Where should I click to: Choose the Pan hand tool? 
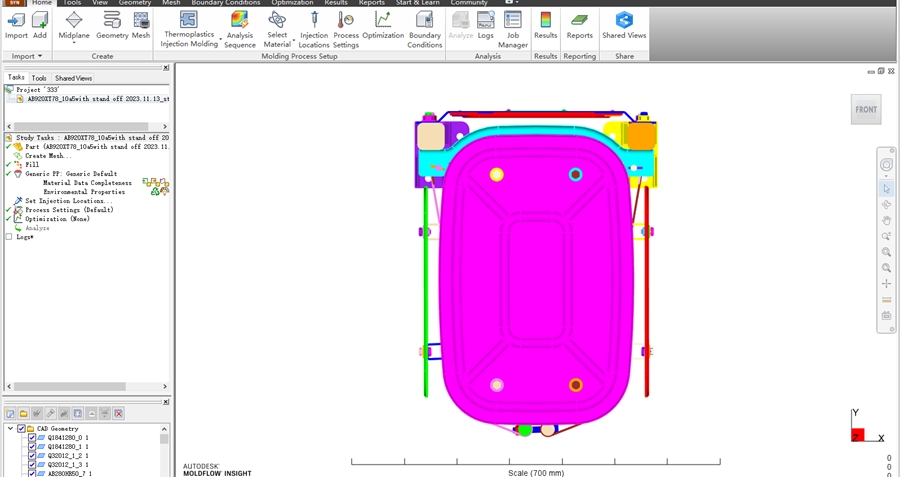[x=886, y=220]
